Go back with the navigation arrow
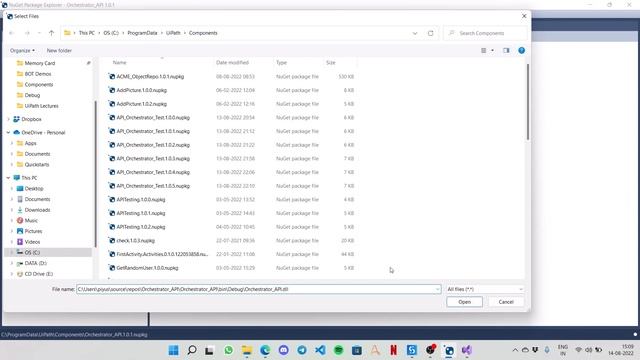Screen dimensions: 640x360 pos(12,33)
